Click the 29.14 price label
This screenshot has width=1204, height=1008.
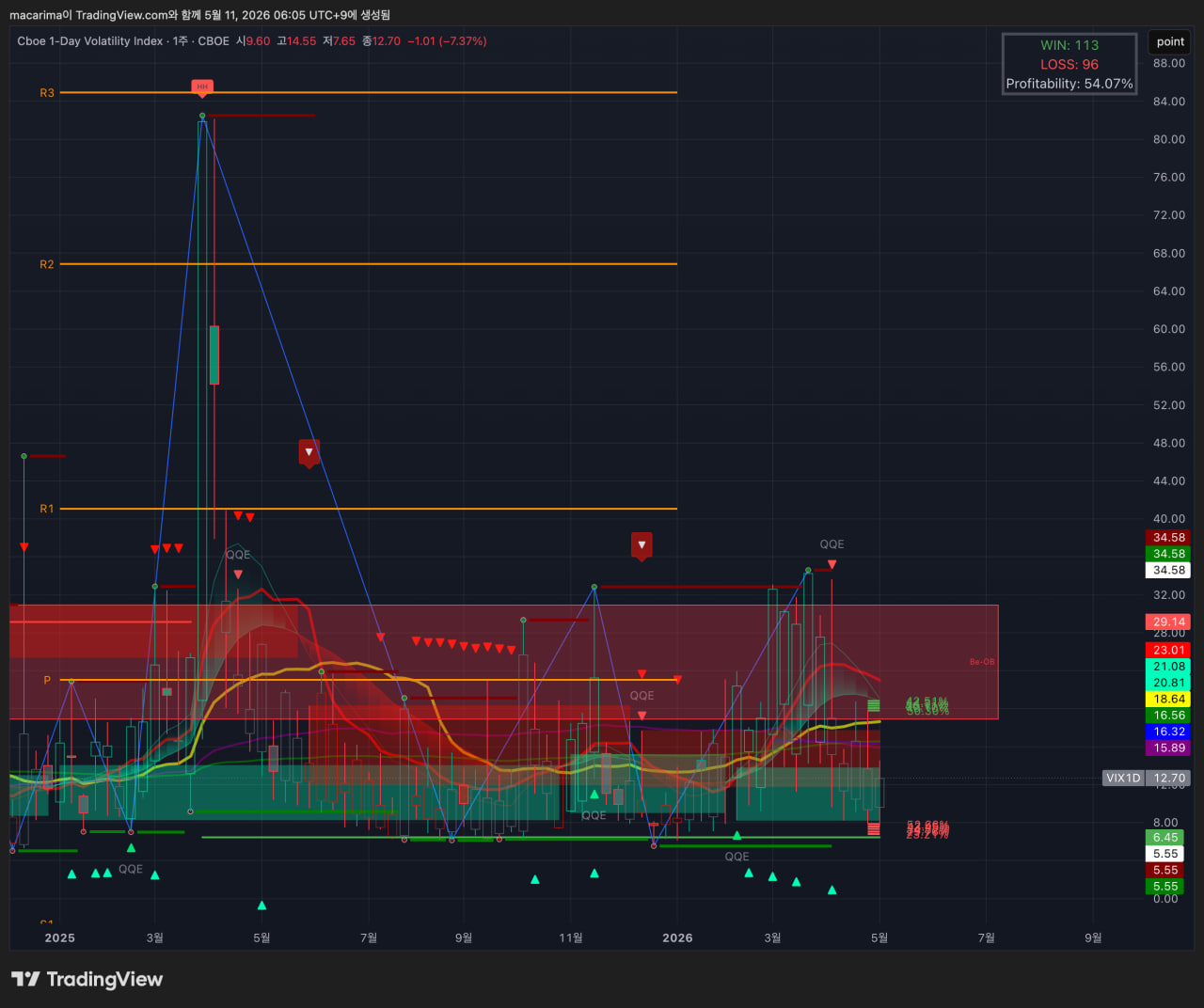[x=1169, y=622]
